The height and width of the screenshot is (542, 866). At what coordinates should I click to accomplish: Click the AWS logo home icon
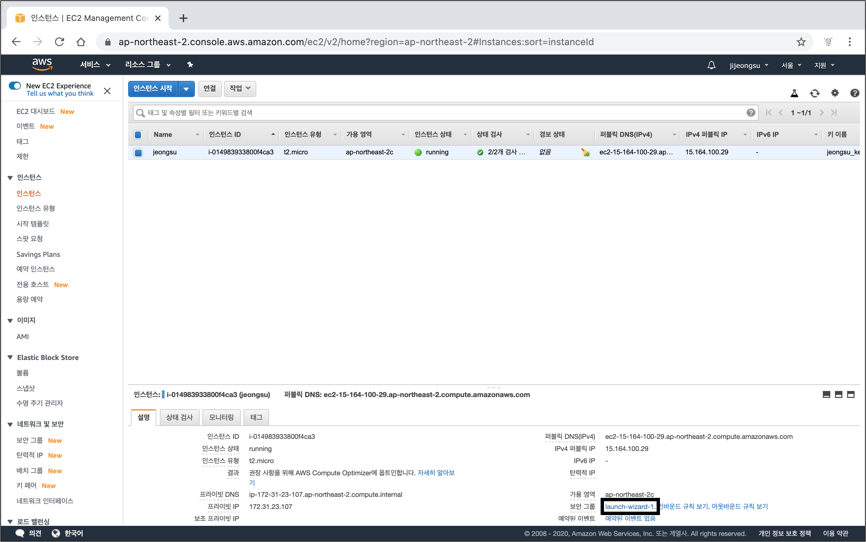tap(42, 64)
